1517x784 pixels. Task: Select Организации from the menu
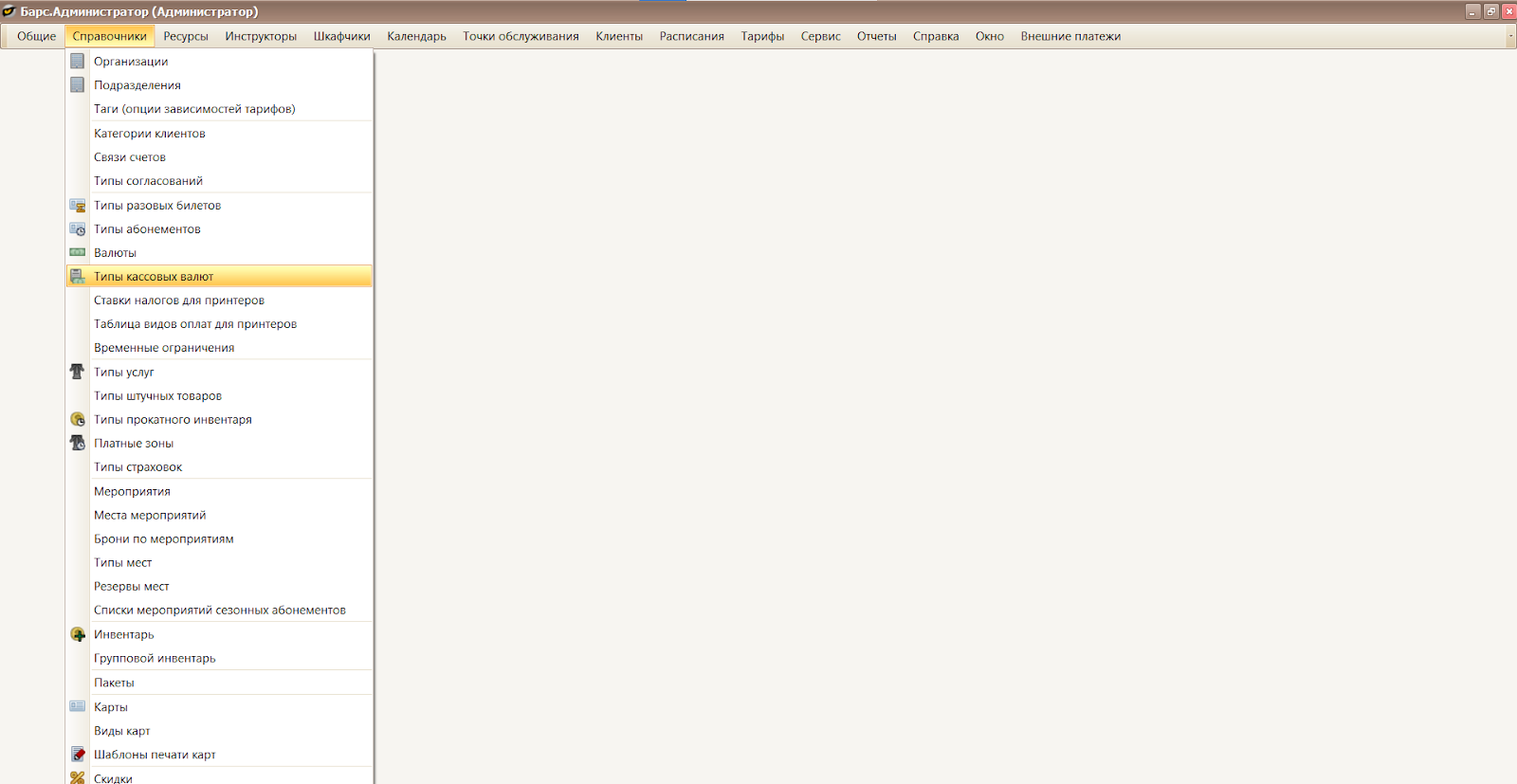[x=219, y=62]
